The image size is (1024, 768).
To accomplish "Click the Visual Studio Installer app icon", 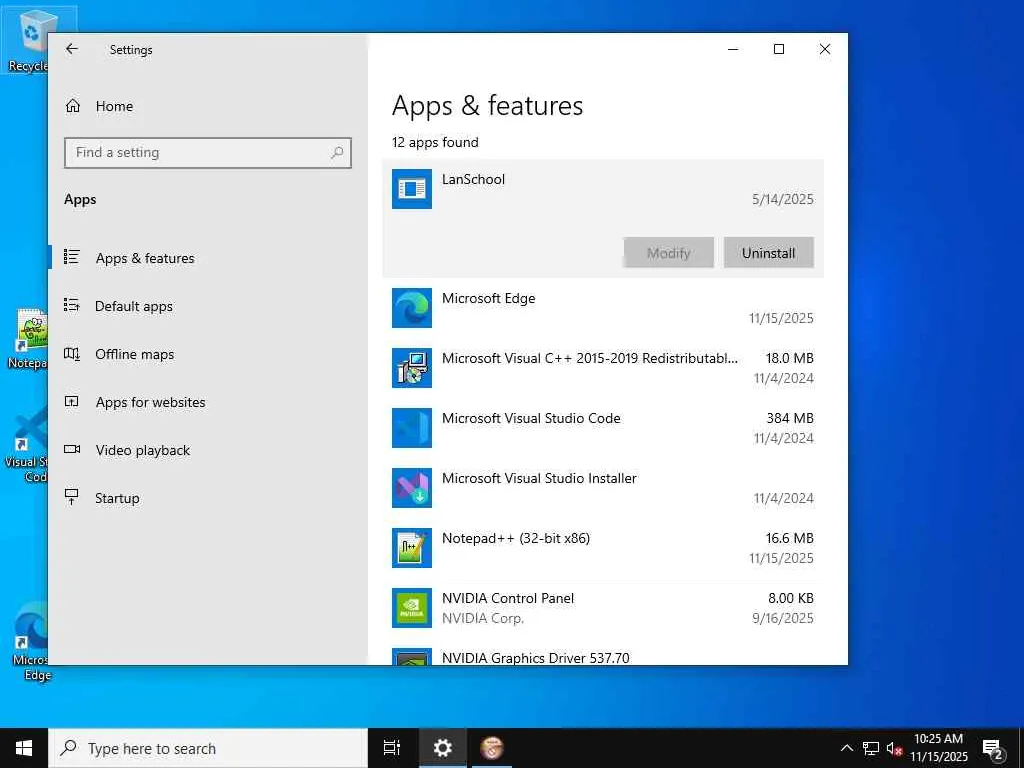I will click(411, 488).
